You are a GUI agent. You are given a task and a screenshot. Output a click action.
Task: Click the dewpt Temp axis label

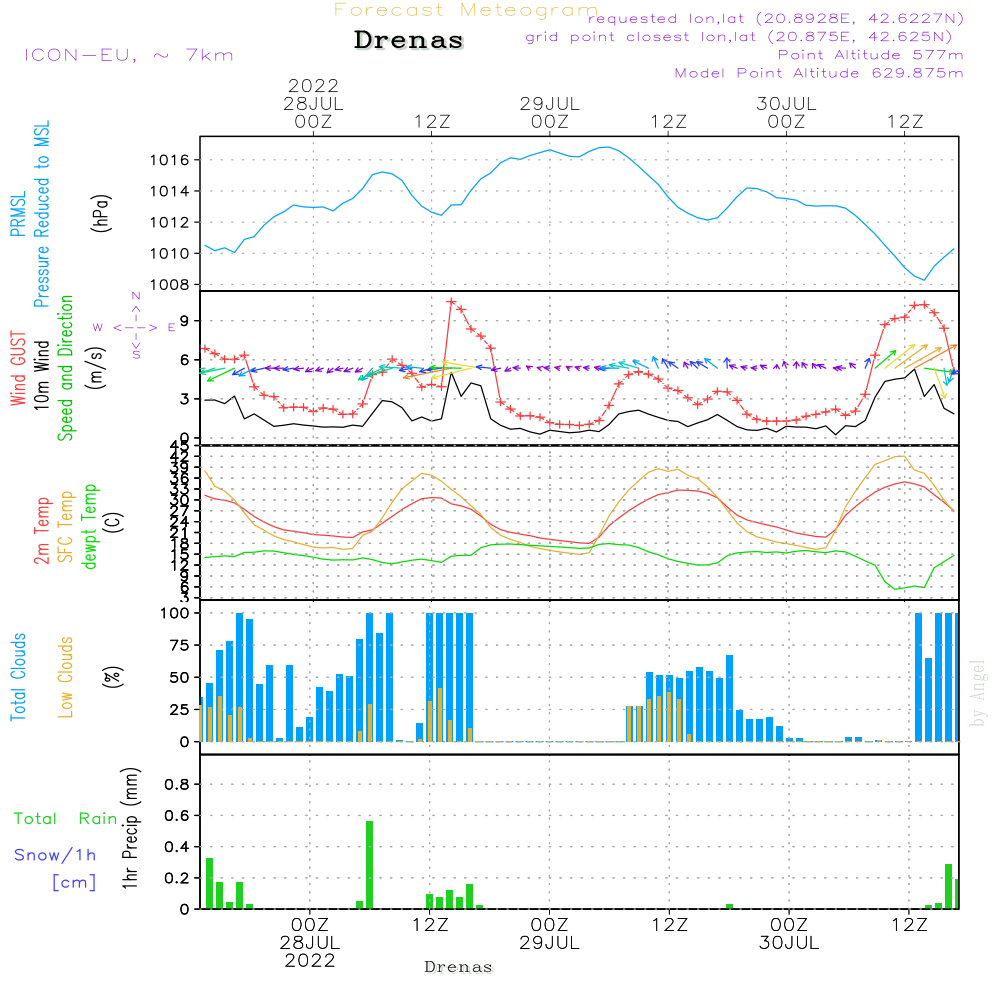coord(90,527)
